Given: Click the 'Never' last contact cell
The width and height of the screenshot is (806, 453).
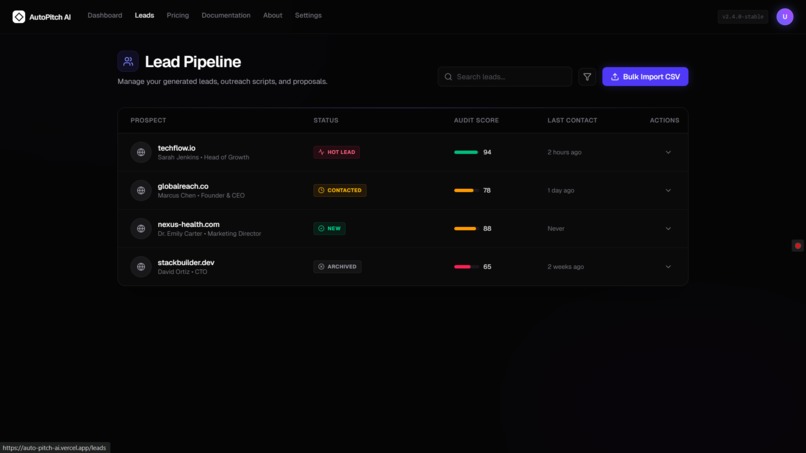Looking at the screenshot, I should click(556, 228).
